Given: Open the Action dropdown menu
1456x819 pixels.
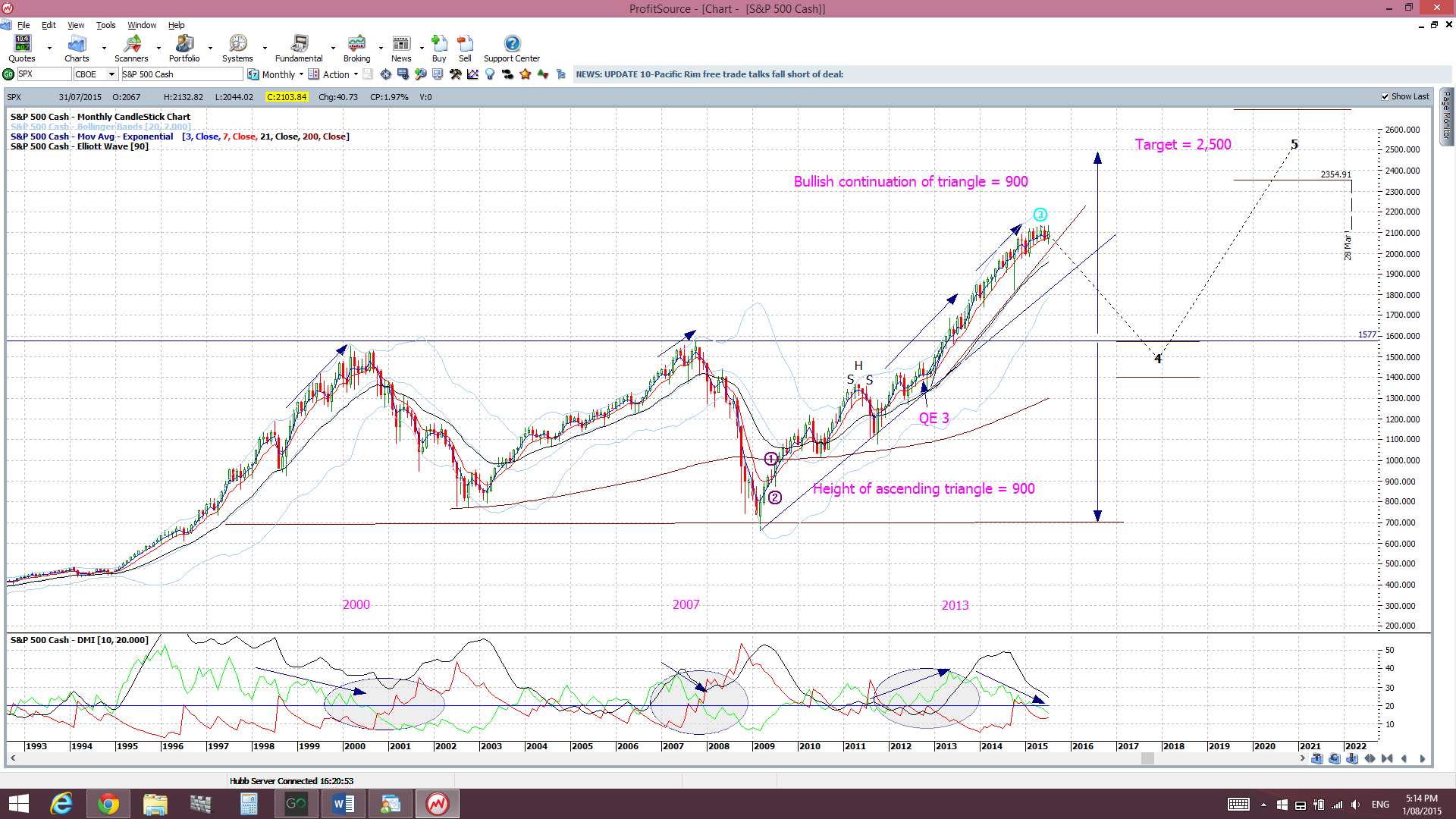Looking at the screenshot, I should coord(333,74).
